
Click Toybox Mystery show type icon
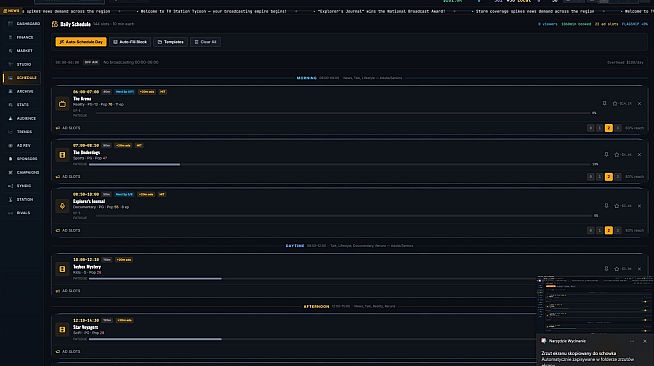click(x=62, y=269)
